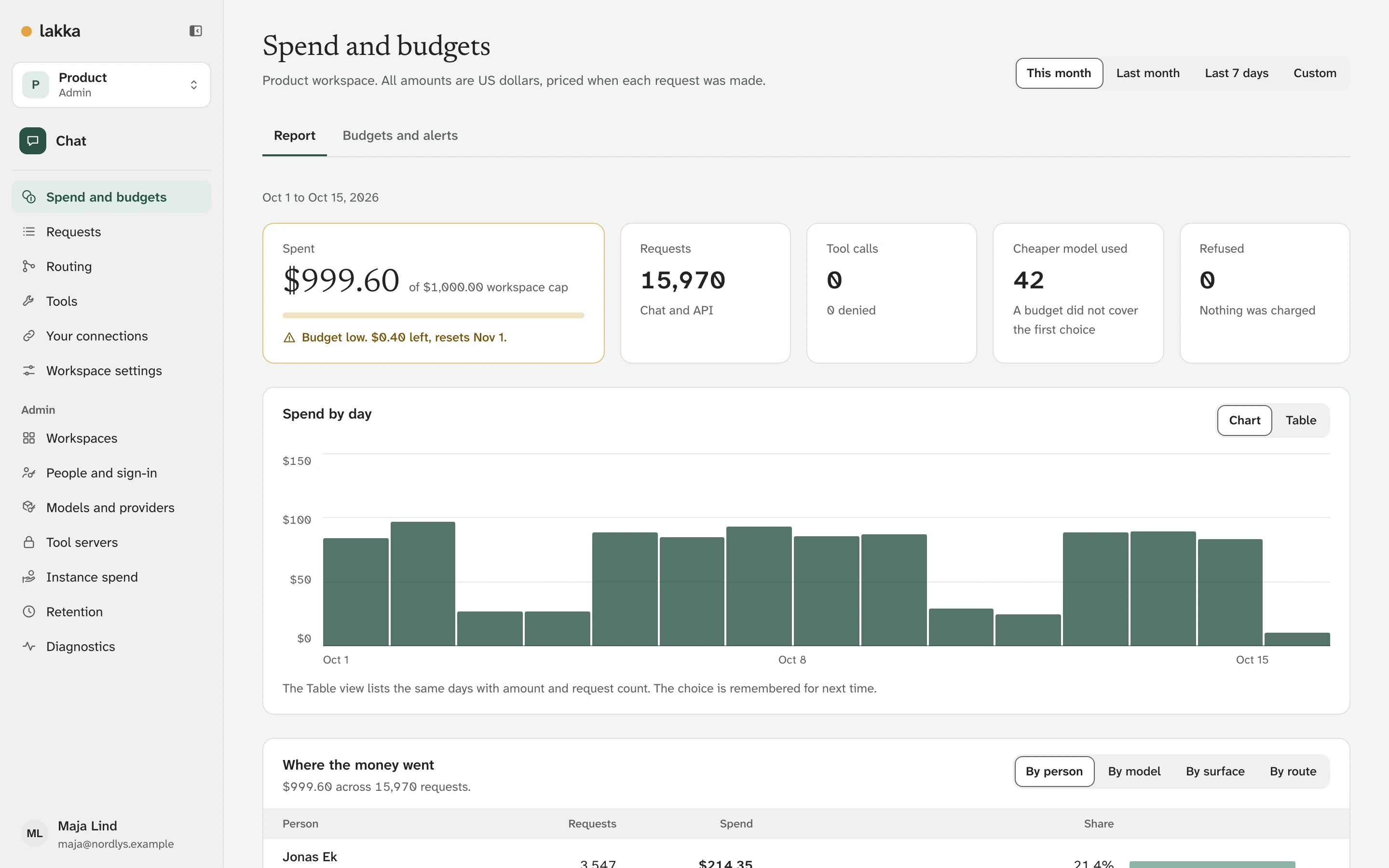
Task: Group spending By model
Action: coord(1133,772)
